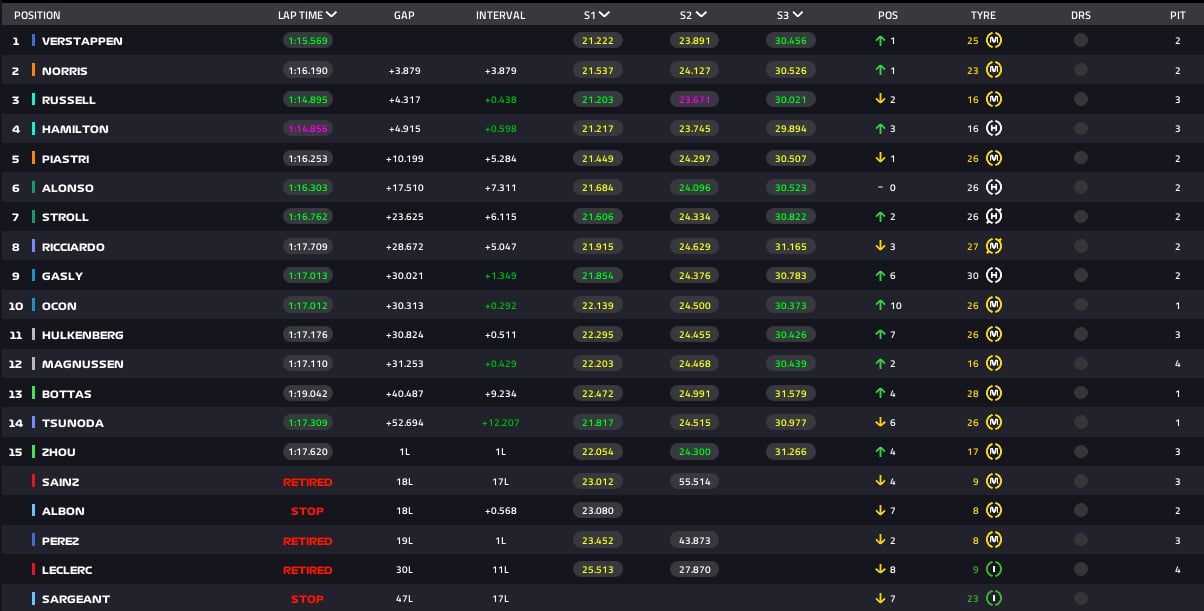Click Norris's +3.879 gap value
The image size is (1204, 611).
point(404,70)
